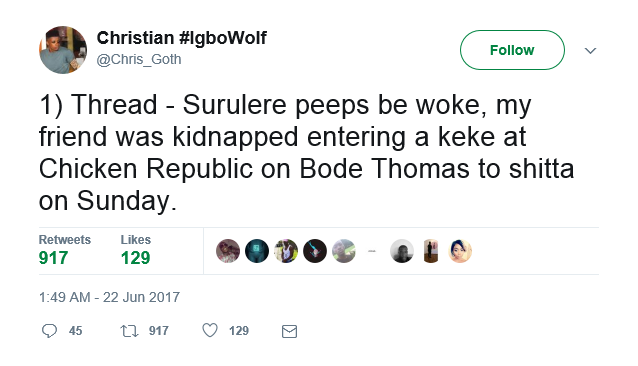638x366 pixels.
Task: Click the reply speech bubble icon
Action: [x=49, y=331]
